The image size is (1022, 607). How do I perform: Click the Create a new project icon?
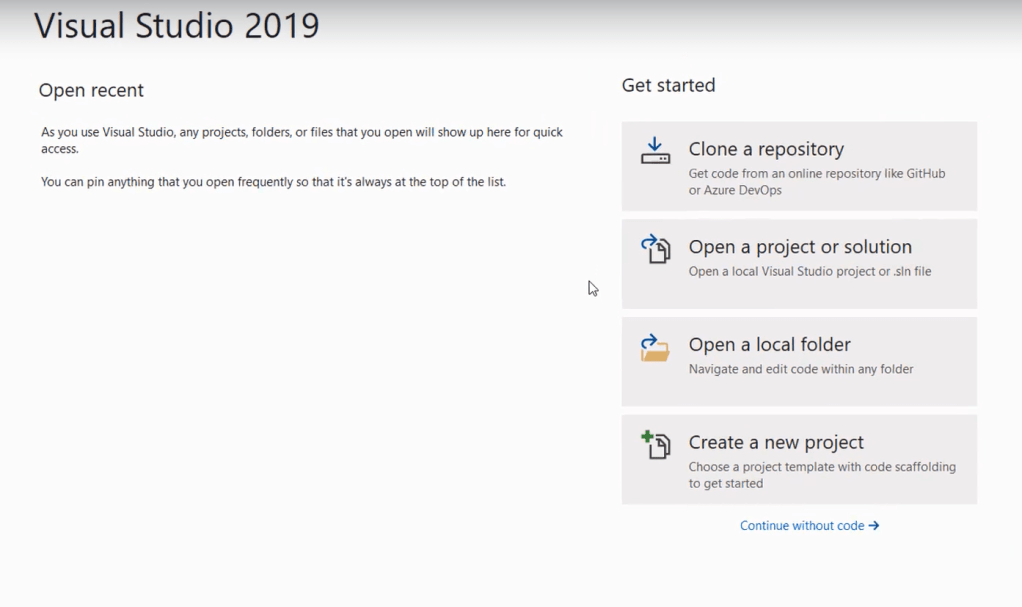[655, 445]
